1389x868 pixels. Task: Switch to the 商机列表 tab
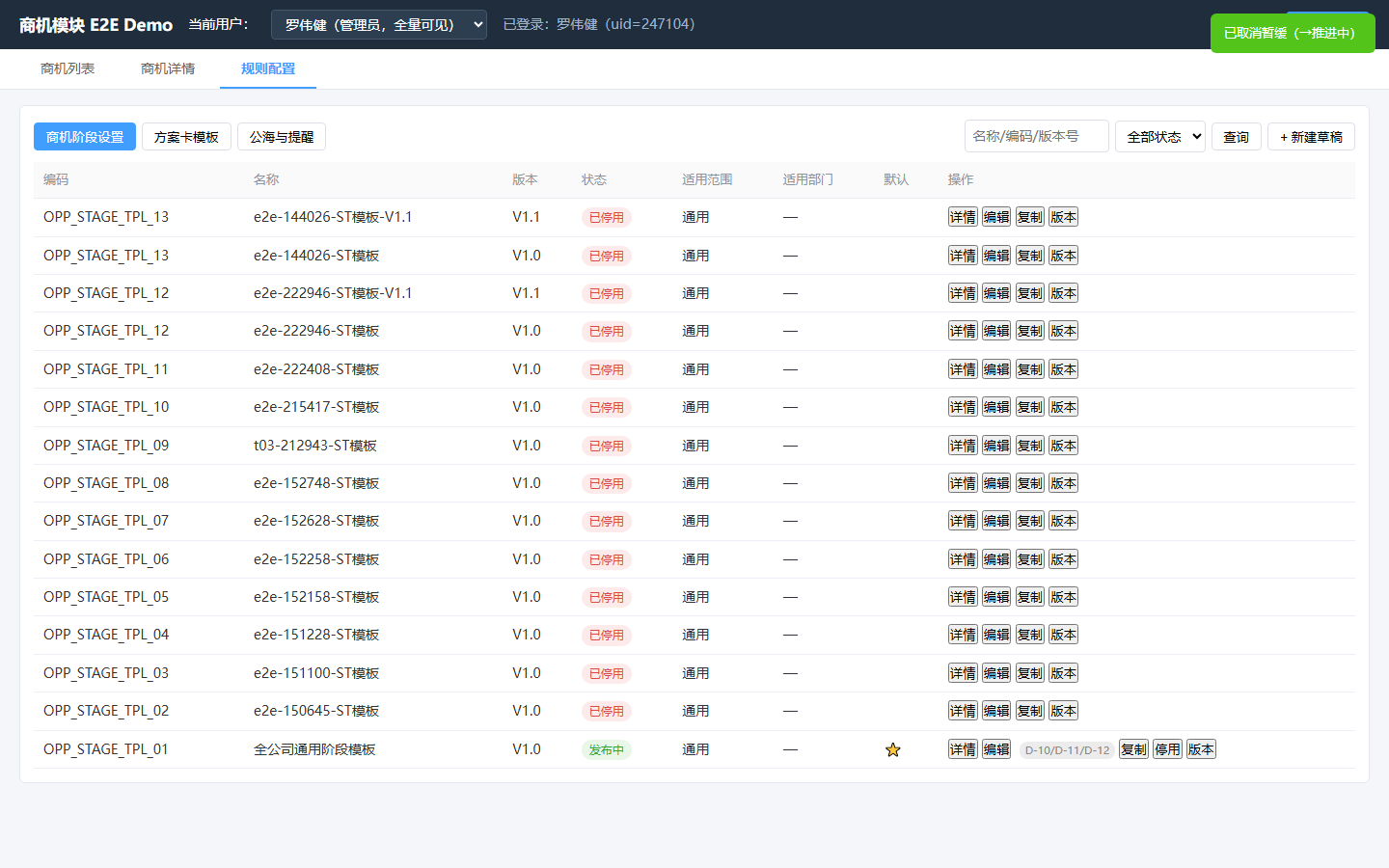coord(68,68)
